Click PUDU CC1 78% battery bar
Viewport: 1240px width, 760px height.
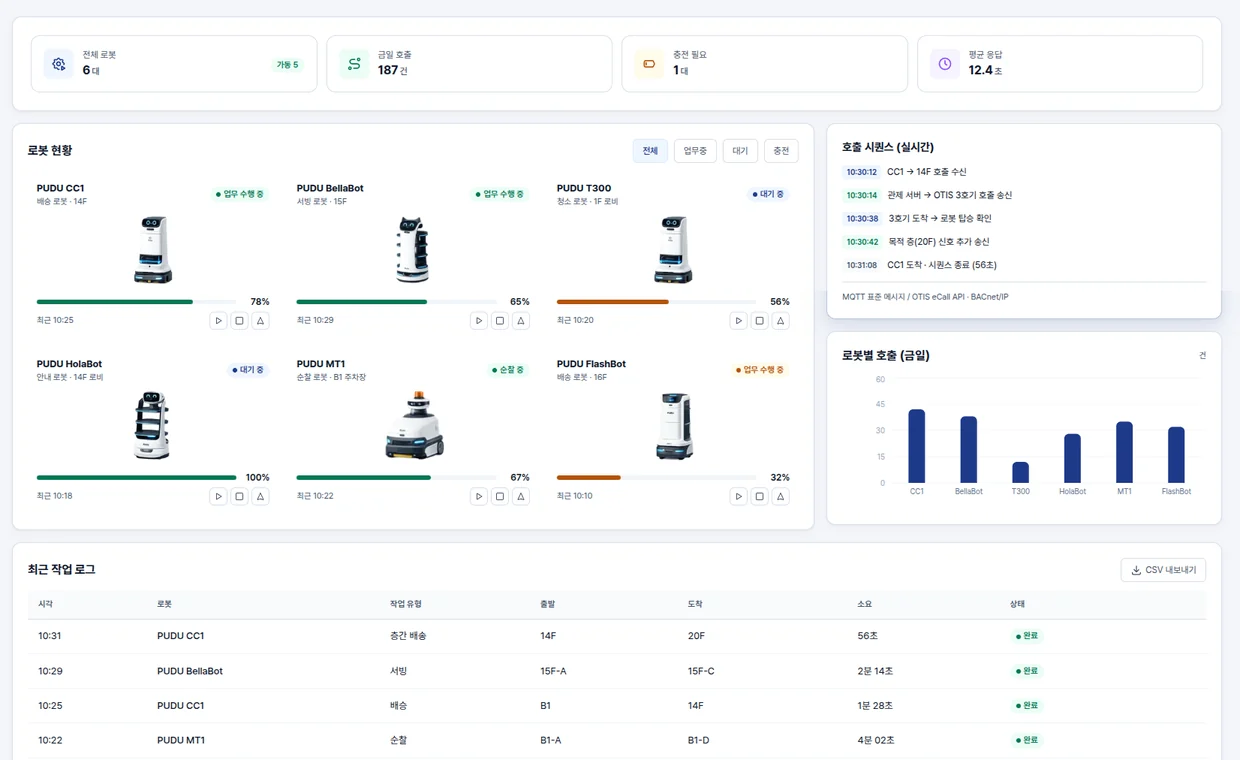[137, 302]
